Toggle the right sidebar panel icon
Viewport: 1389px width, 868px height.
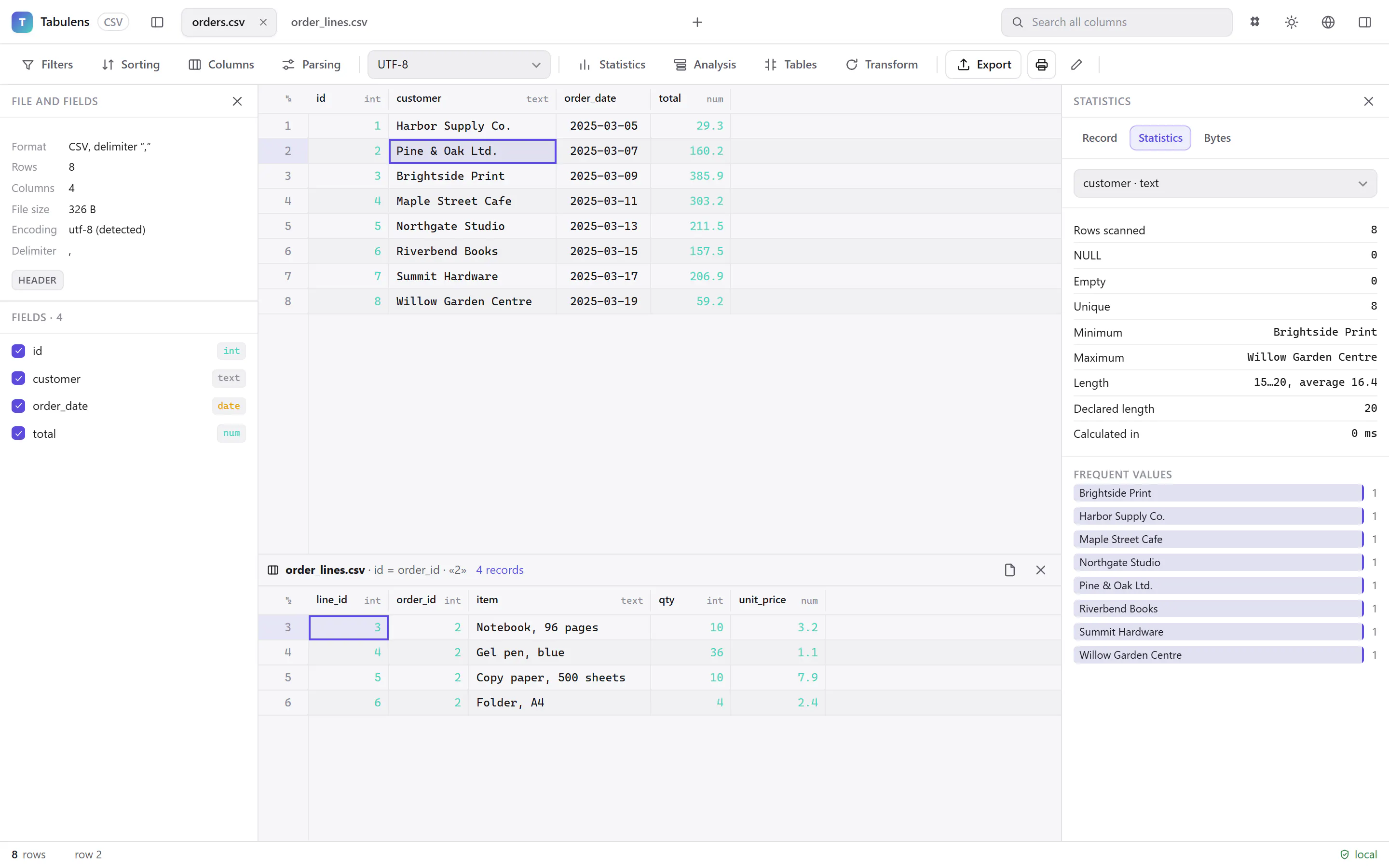tap(1365, 22)
